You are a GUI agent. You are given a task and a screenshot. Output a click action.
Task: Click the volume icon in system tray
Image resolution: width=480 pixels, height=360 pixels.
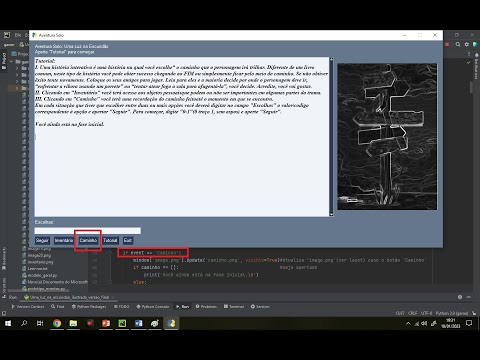coord(424,323)
